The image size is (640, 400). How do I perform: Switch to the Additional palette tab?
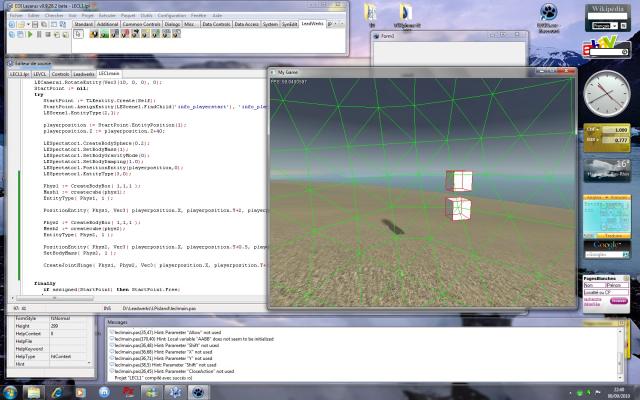point(107,24)
